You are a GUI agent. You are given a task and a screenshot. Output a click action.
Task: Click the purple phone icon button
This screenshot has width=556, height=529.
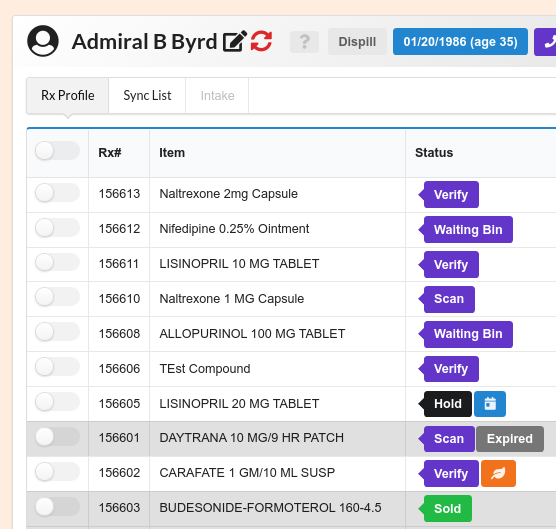click(x=545, y=42)
